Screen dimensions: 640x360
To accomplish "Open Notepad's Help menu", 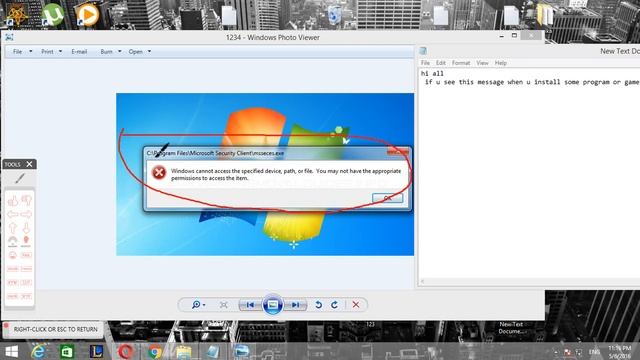I will tap(501, 63).
